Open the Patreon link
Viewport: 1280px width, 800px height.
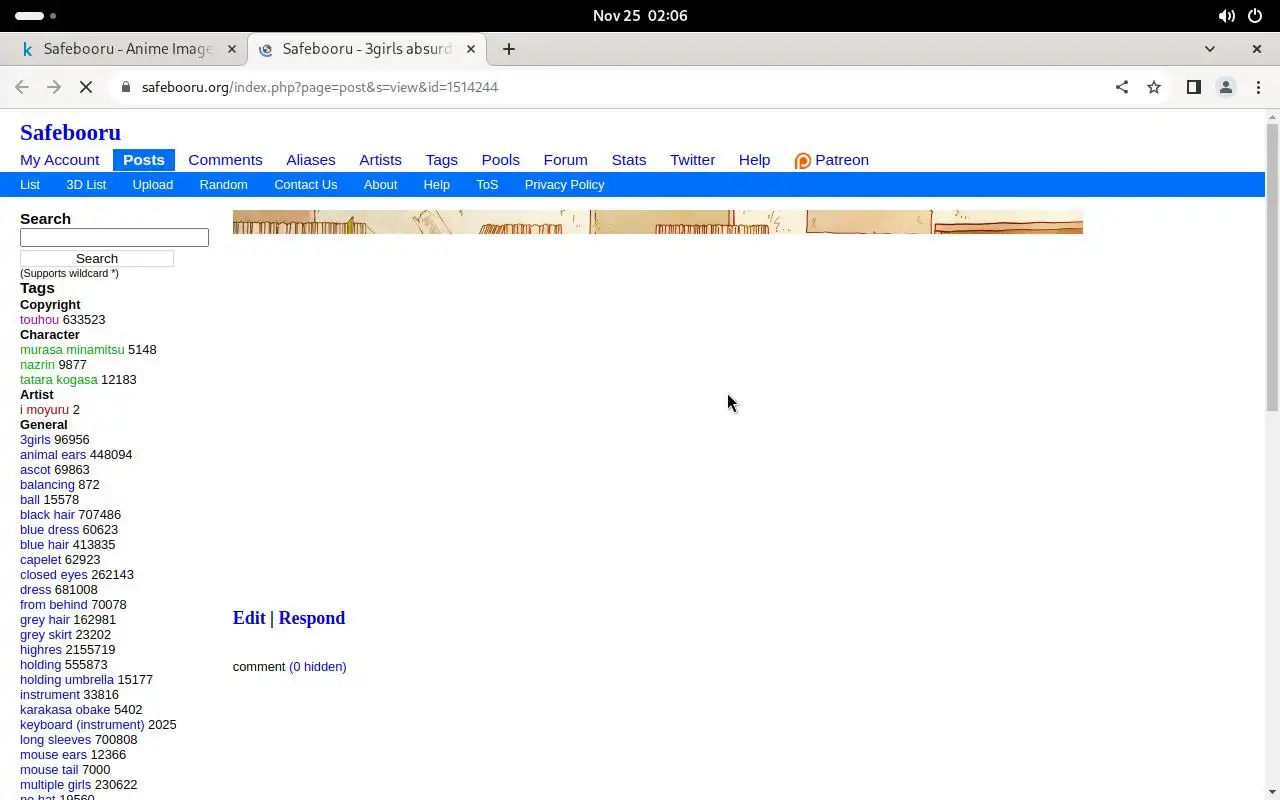(831, 160)
